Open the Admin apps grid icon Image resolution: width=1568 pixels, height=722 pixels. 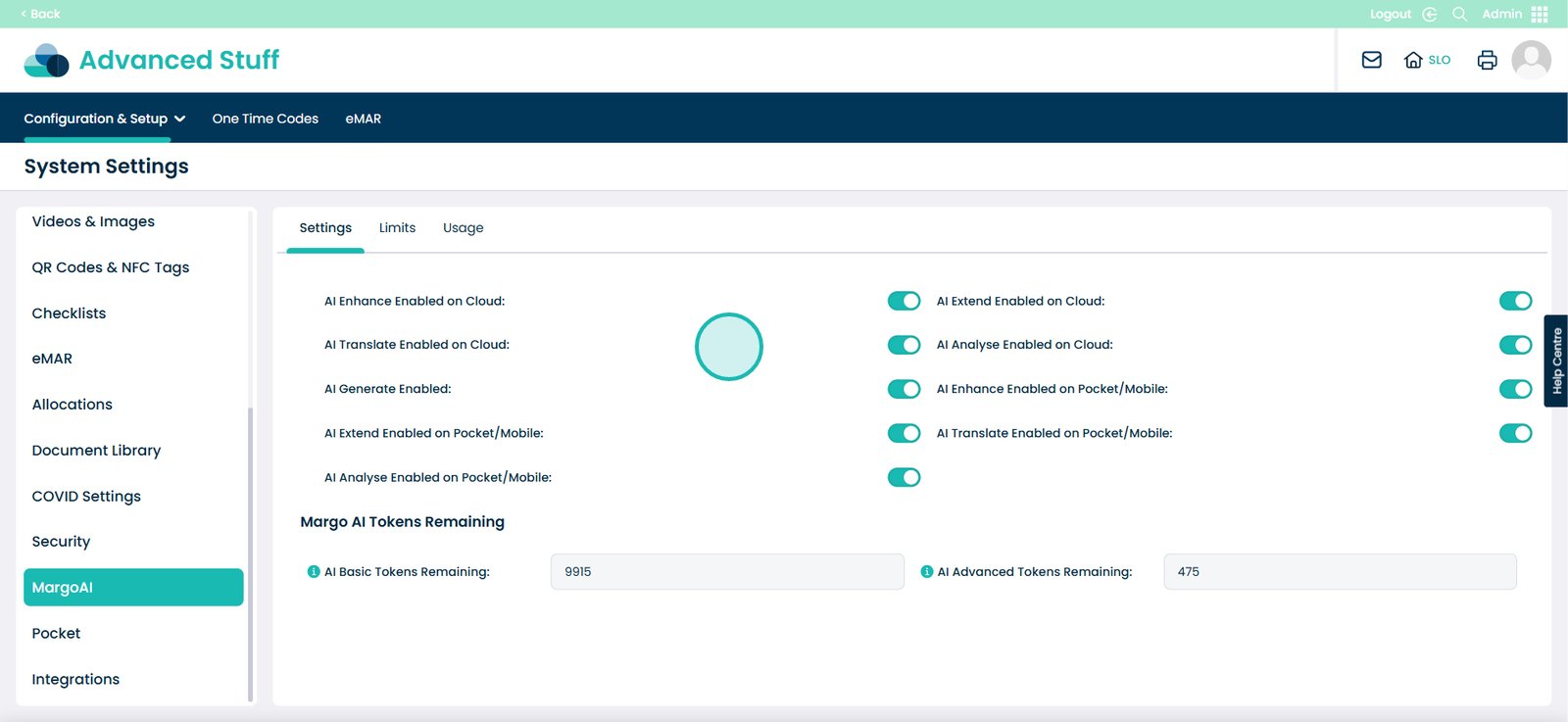[1540, 14]
